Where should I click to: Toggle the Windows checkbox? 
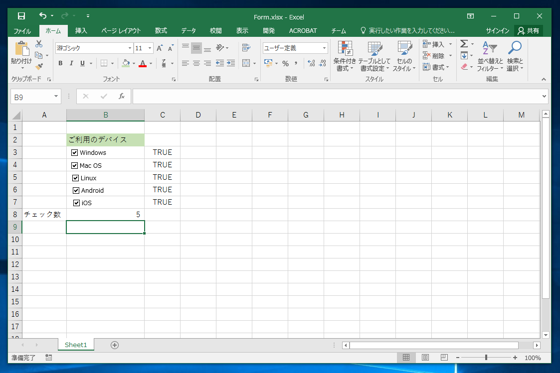[x=74, y=153]
